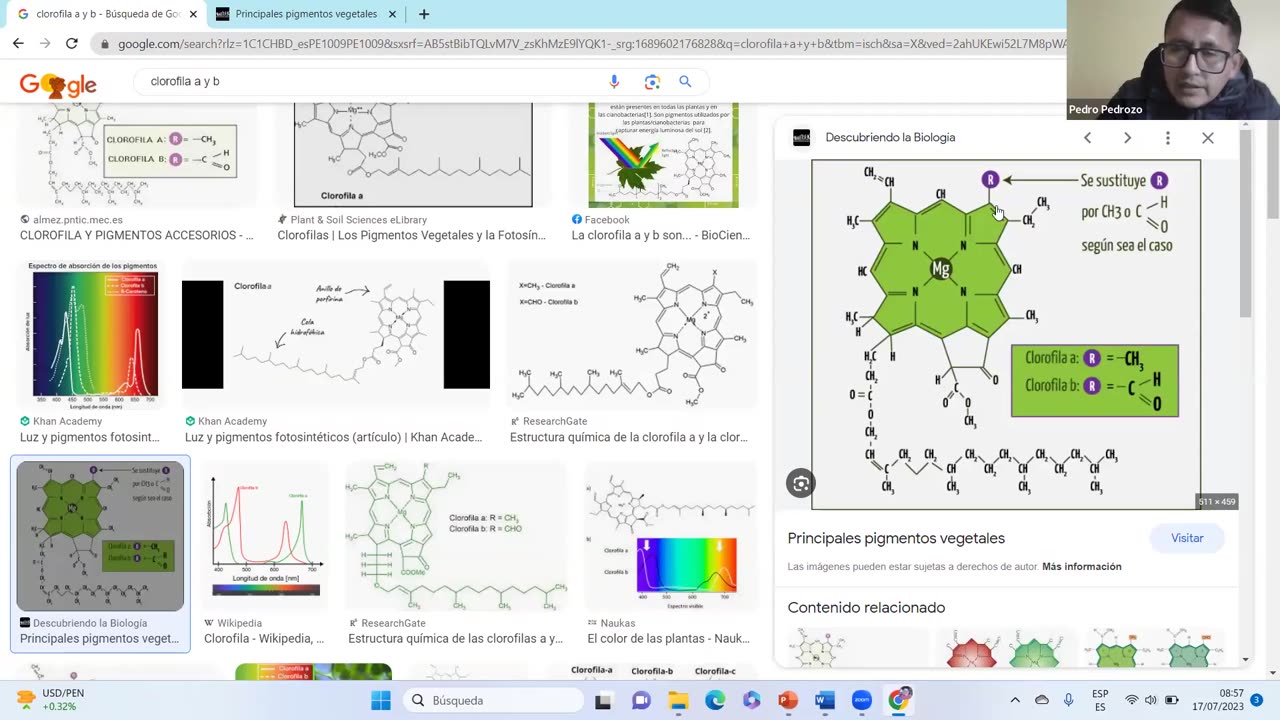This screenshot has width=1280, height=720.
Task: Open 'Clorofila - Wikipedia' result link
Action: (264, 639)
